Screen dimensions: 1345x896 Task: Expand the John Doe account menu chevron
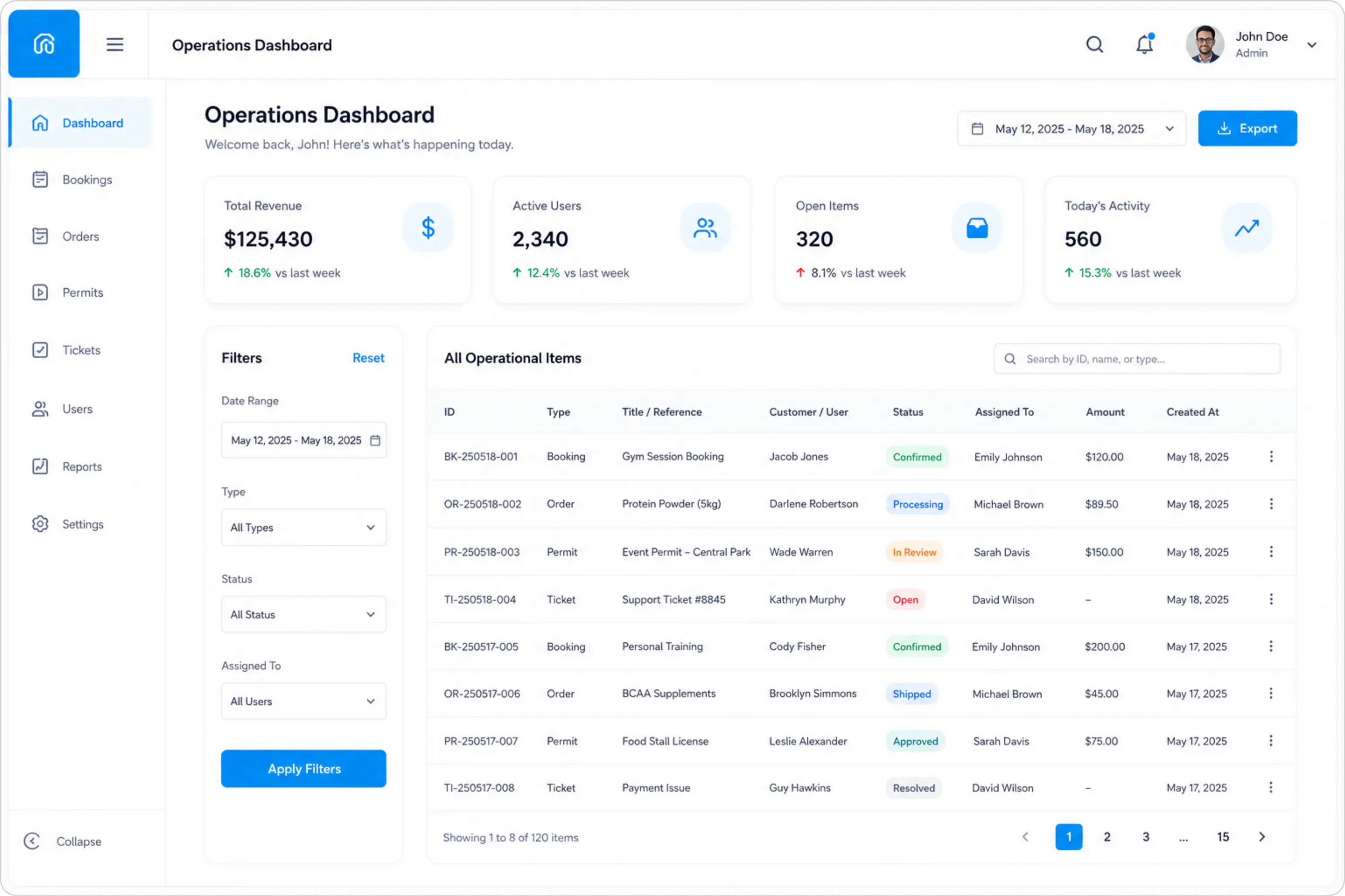1312,45
